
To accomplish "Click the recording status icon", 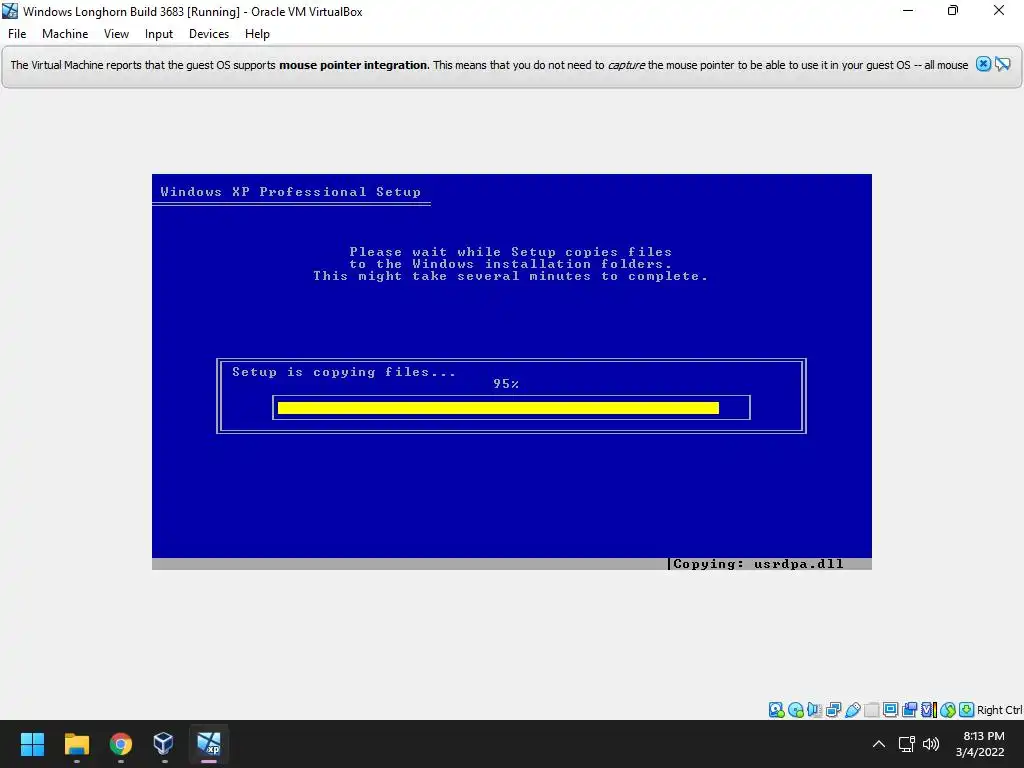I will [909, 710].
